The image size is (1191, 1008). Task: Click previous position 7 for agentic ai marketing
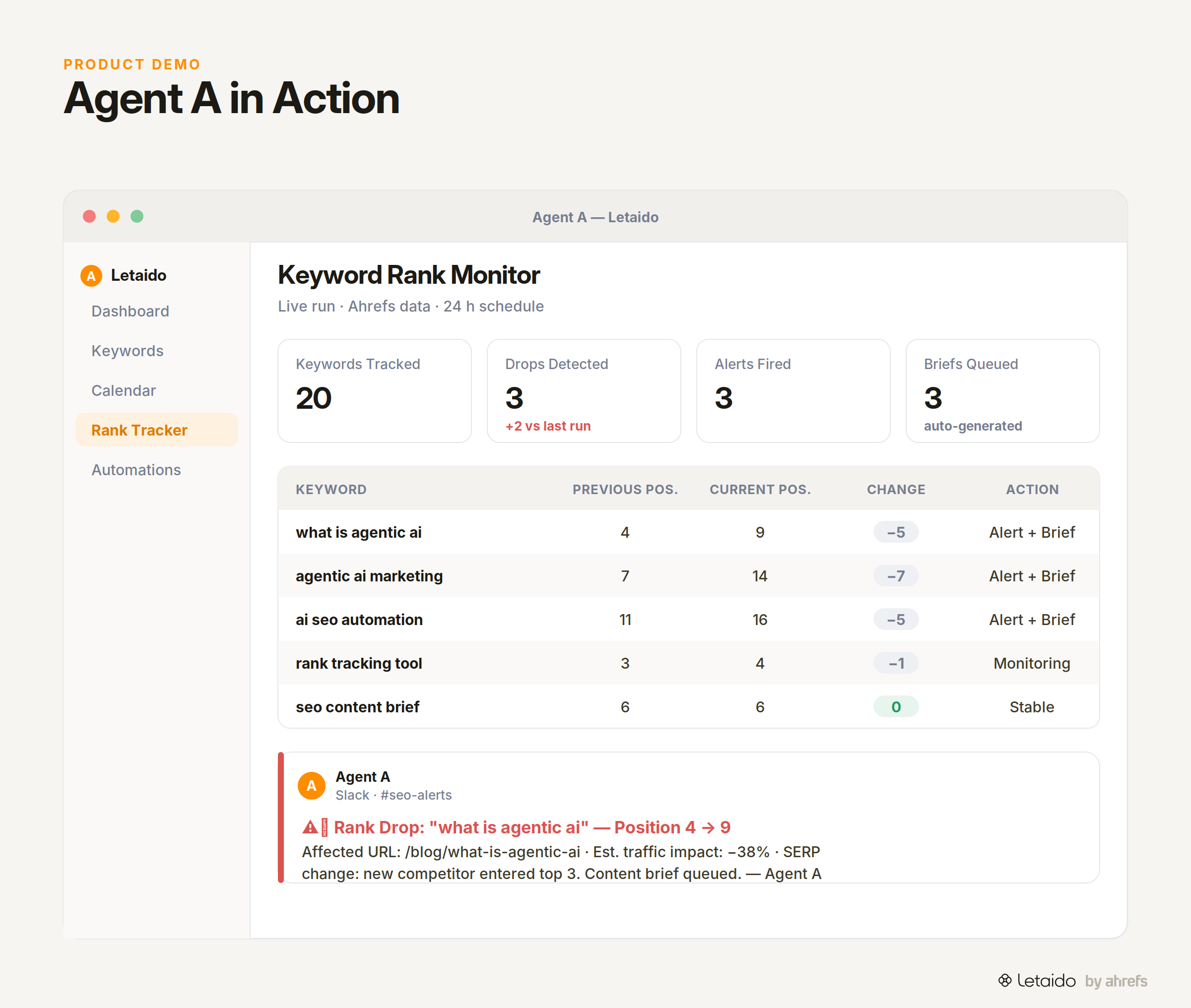pos(625,576)
